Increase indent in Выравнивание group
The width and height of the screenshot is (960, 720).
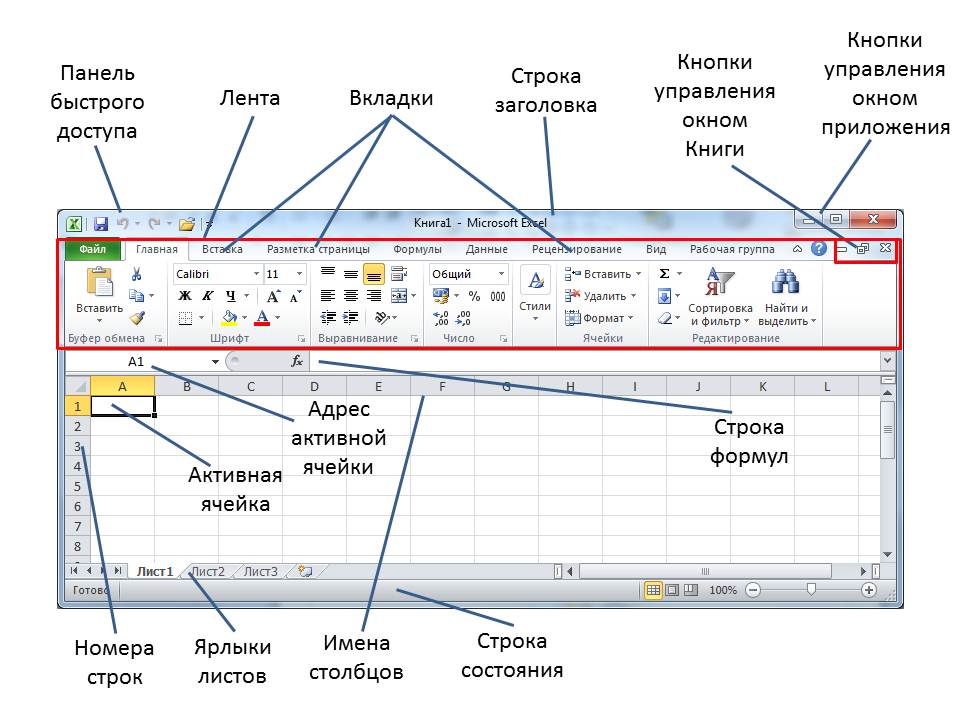tap(351, 318)
